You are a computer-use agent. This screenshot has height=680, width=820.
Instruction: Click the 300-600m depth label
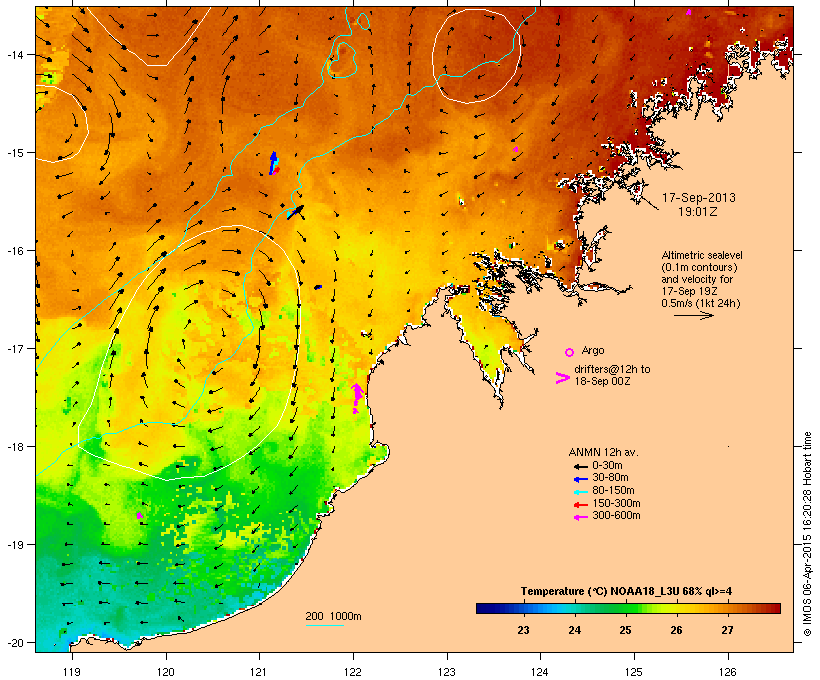click(616, 516)
